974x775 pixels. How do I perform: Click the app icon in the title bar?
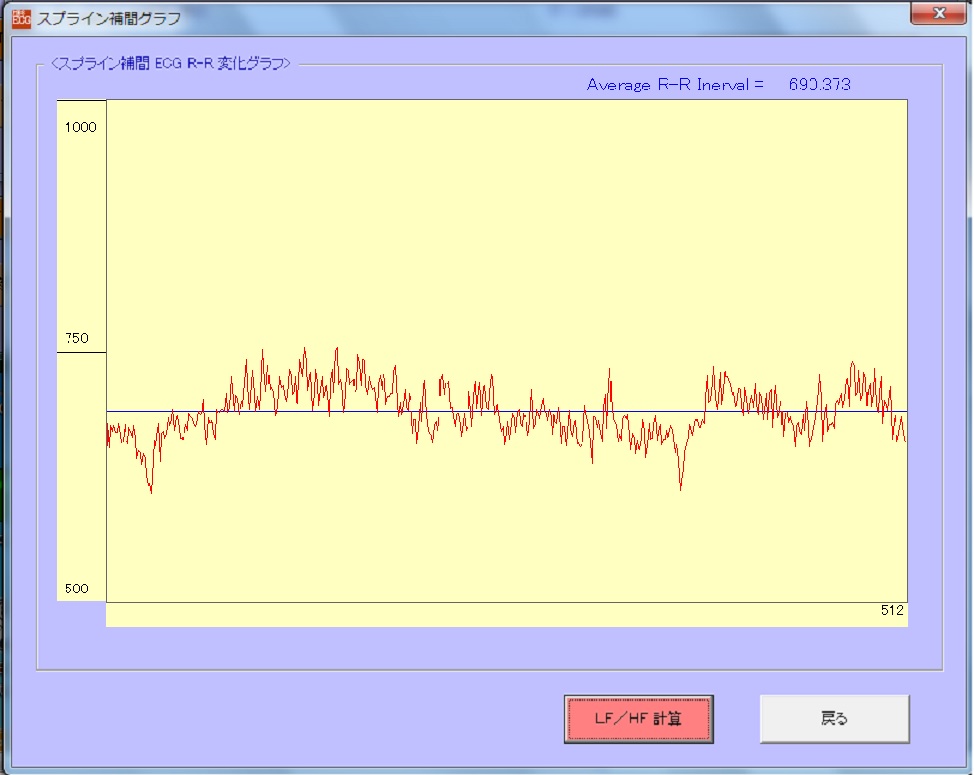pyautogui.click(x=20, y=17)
